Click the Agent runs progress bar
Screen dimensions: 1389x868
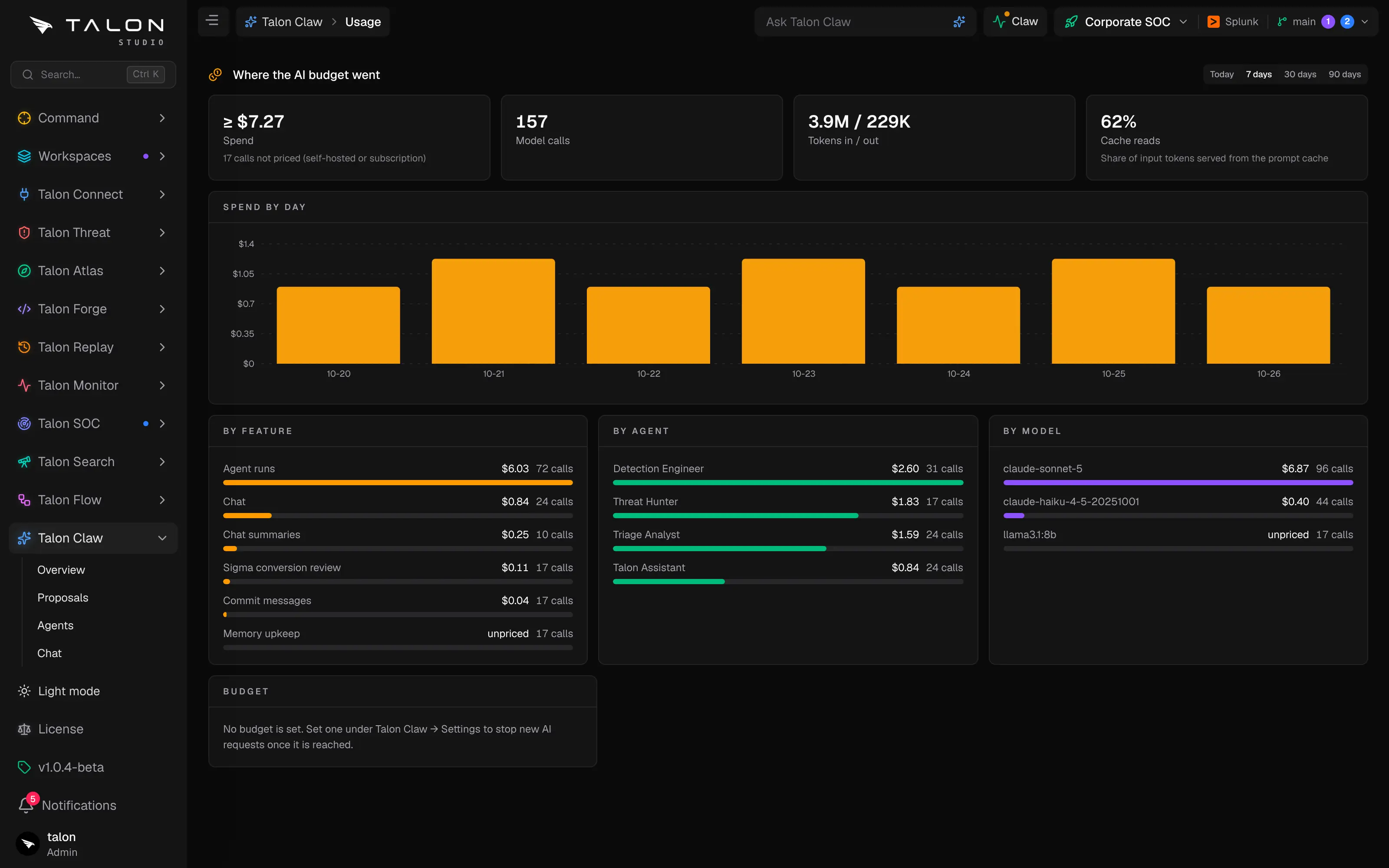(x=398, y=483)
